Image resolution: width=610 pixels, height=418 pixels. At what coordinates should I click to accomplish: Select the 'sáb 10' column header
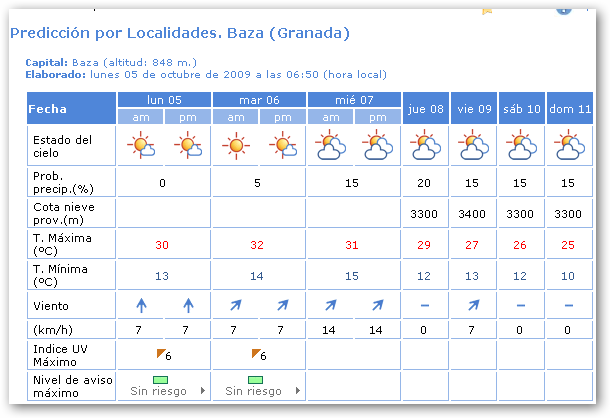click(x=521, y=108)
